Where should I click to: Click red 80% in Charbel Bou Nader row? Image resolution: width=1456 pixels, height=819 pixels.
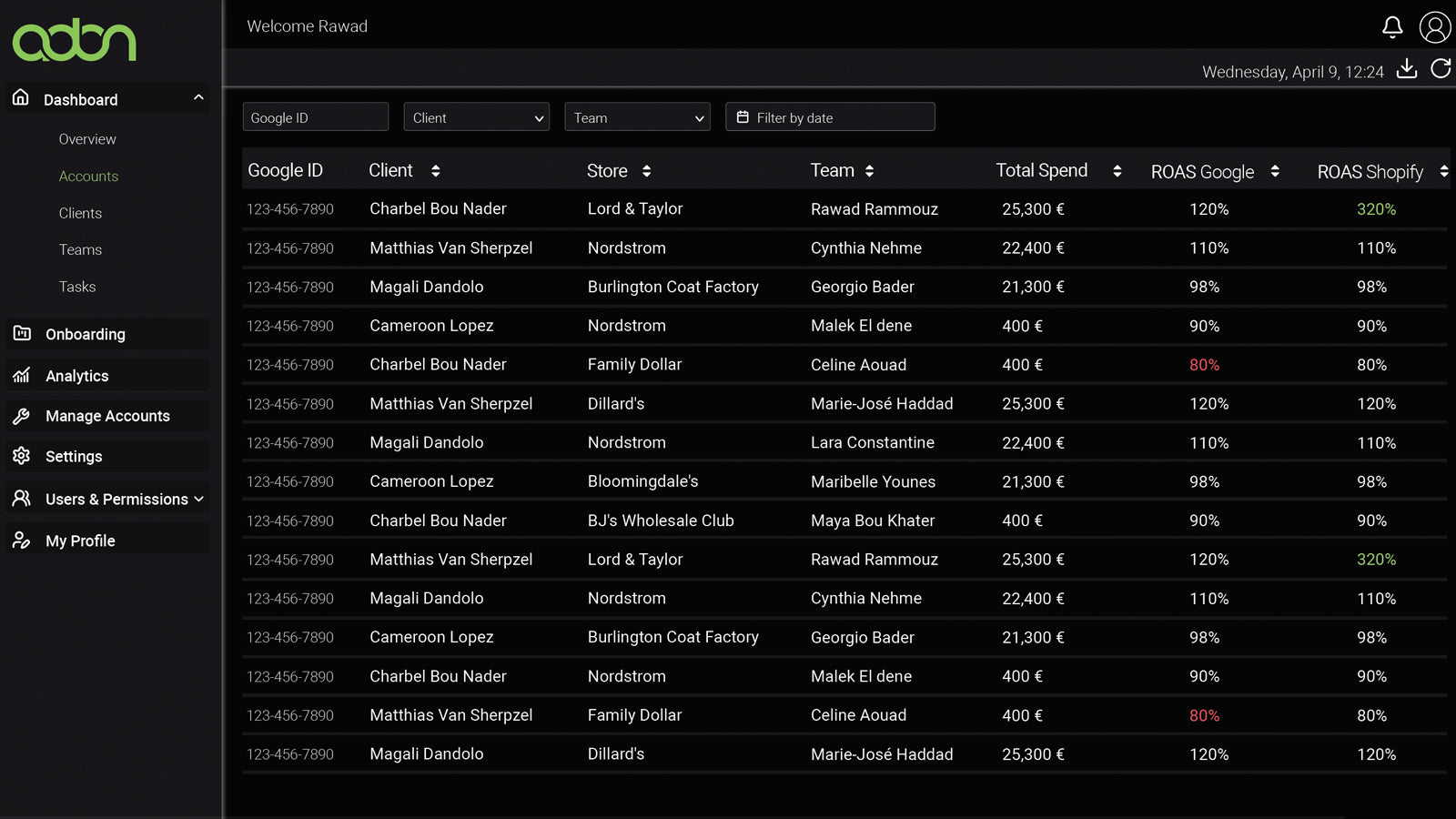[x=1204, y=365]
